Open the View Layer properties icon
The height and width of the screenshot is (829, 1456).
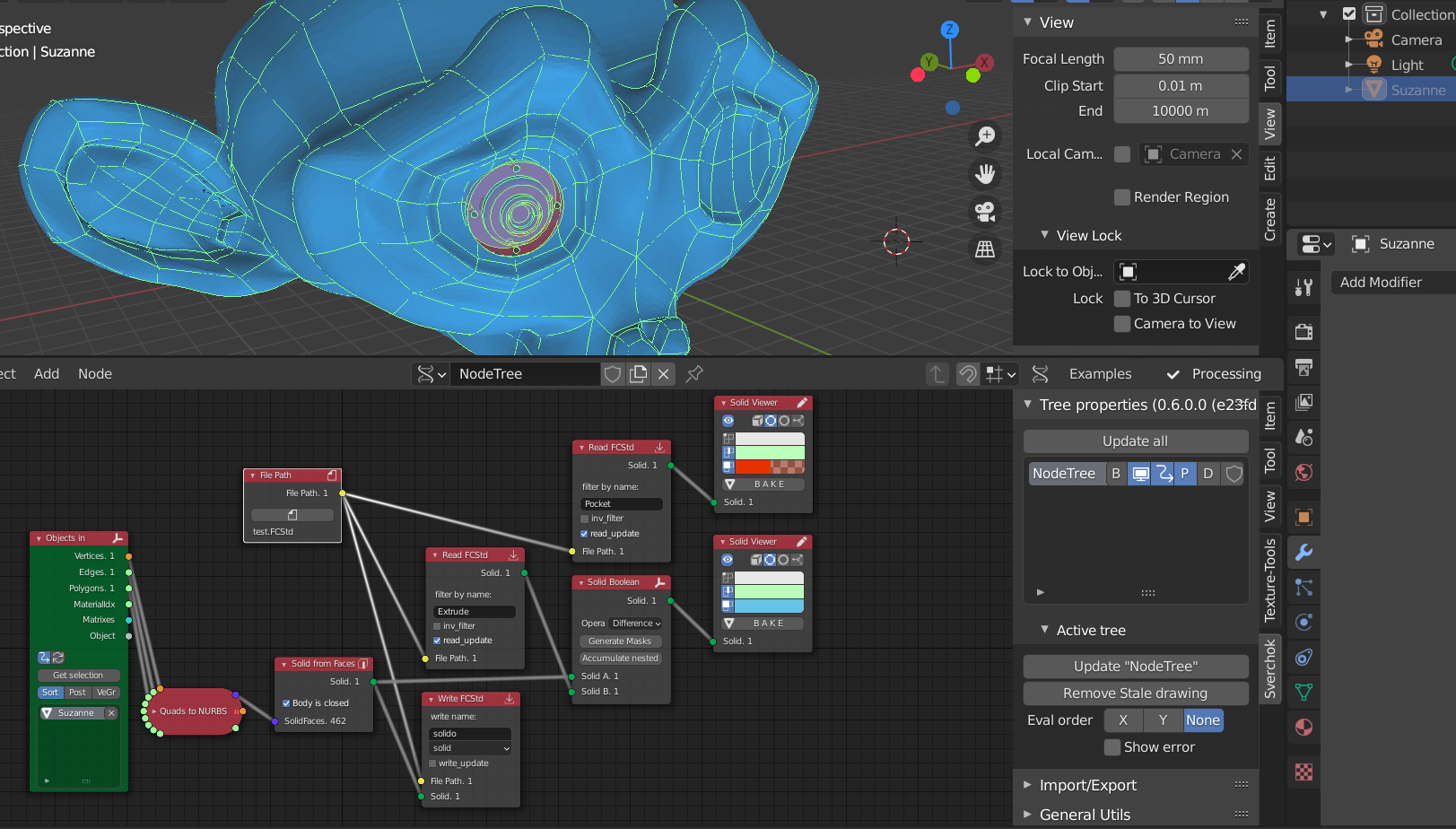click(x=1303, y=402)
